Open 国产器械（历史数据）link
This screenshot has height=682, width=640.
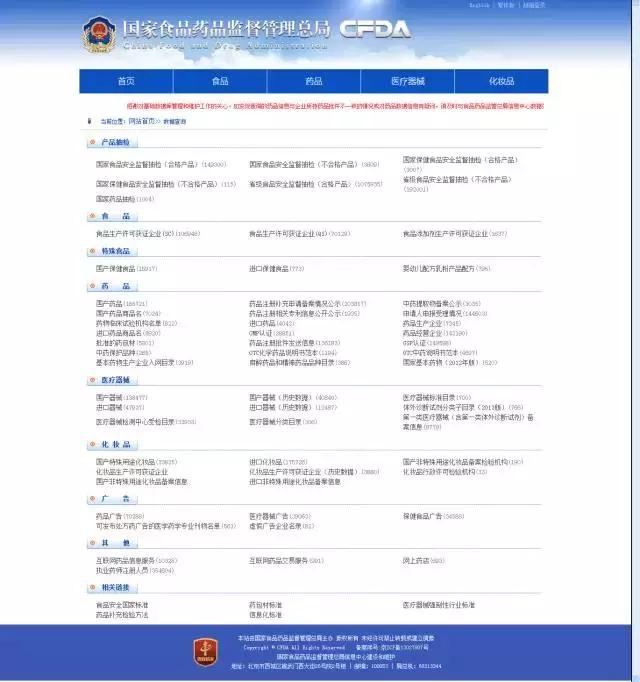point(293,398)
